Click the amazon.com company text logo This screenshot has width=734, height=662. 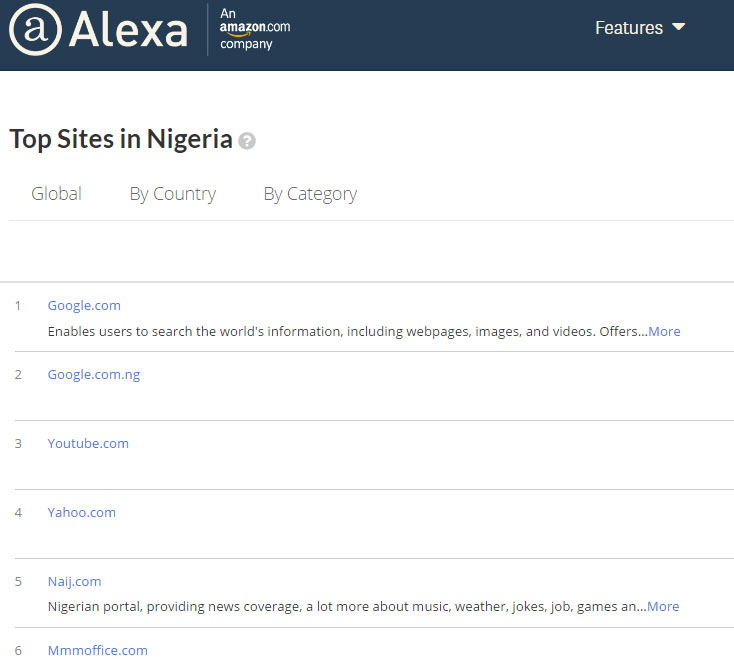click(x=255, y=29)
